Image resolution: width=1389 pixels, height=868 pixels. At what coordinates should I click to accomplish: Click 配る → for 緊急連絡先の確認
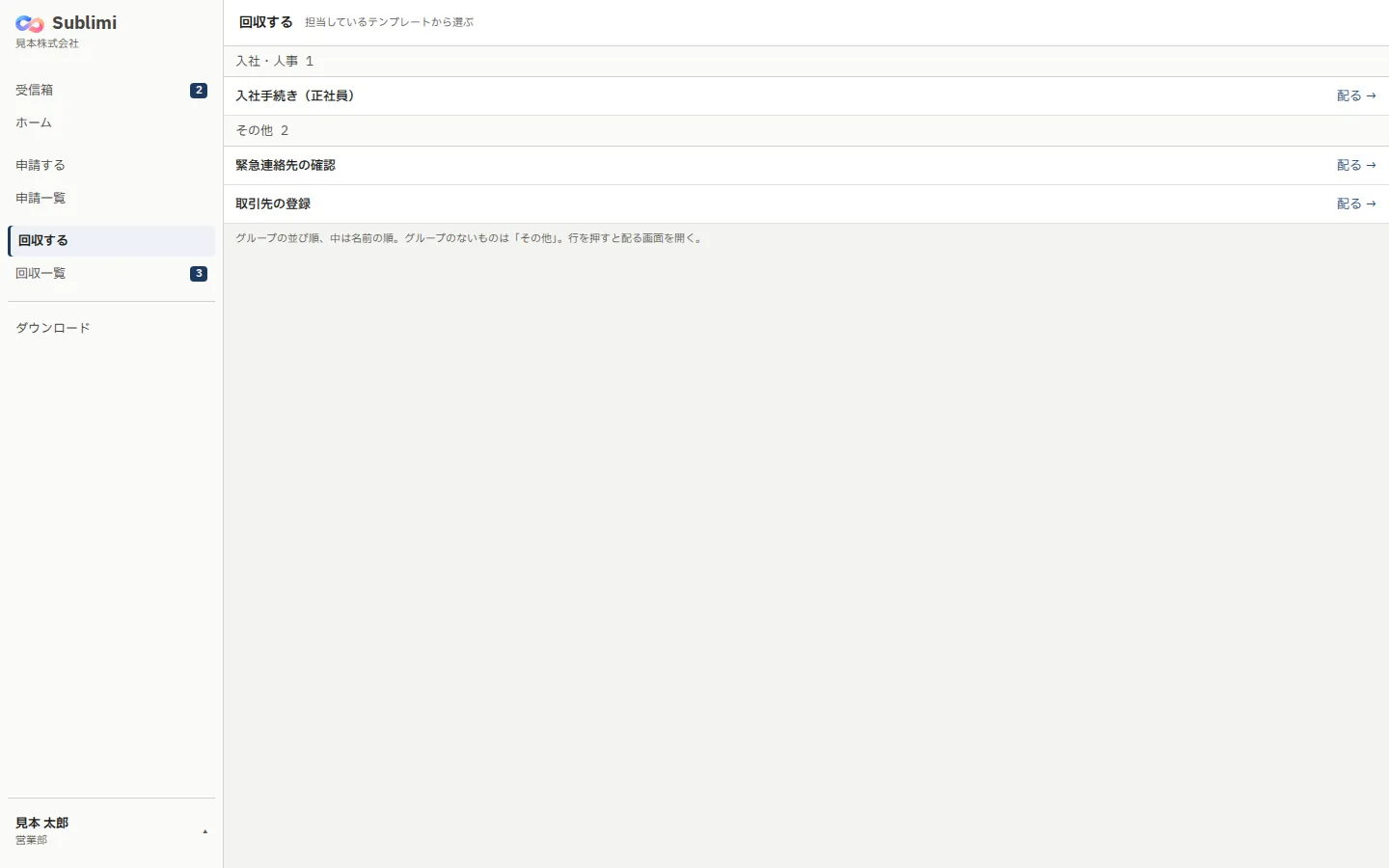tap(1356, 165)
